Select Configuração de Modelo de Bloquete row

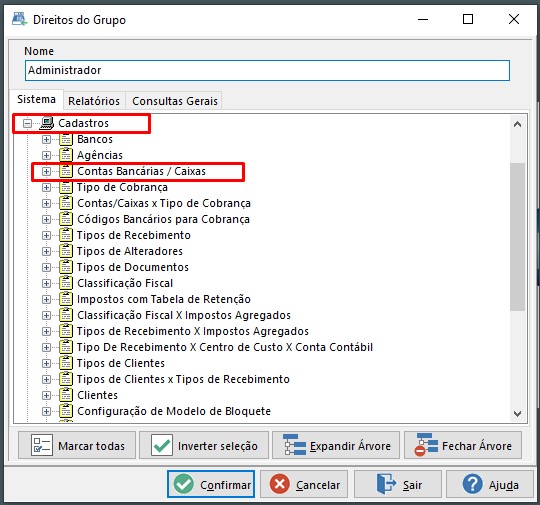click(x=174, y=411)
